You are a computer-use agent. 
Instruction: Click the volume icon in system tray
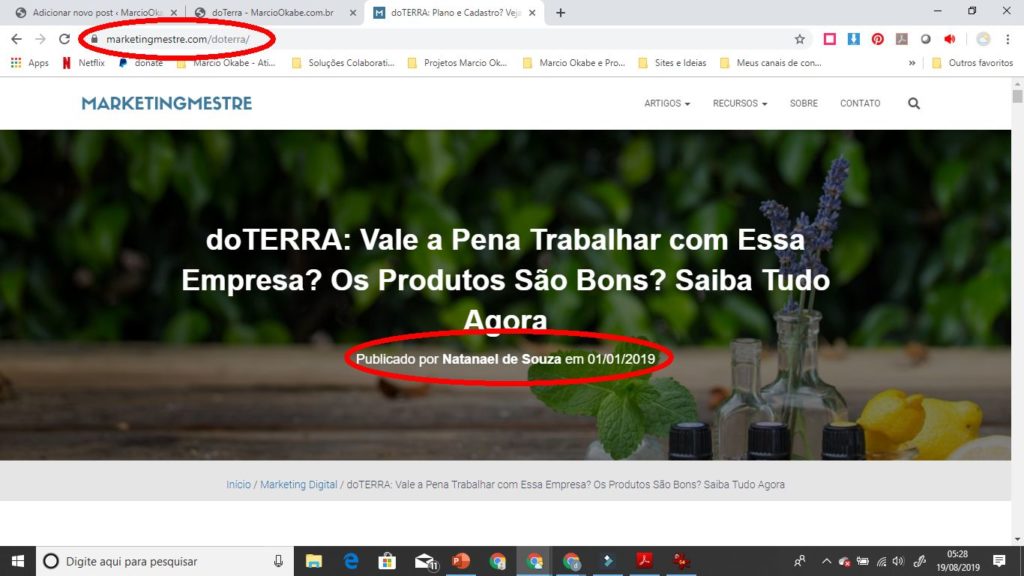coord(899,561)
